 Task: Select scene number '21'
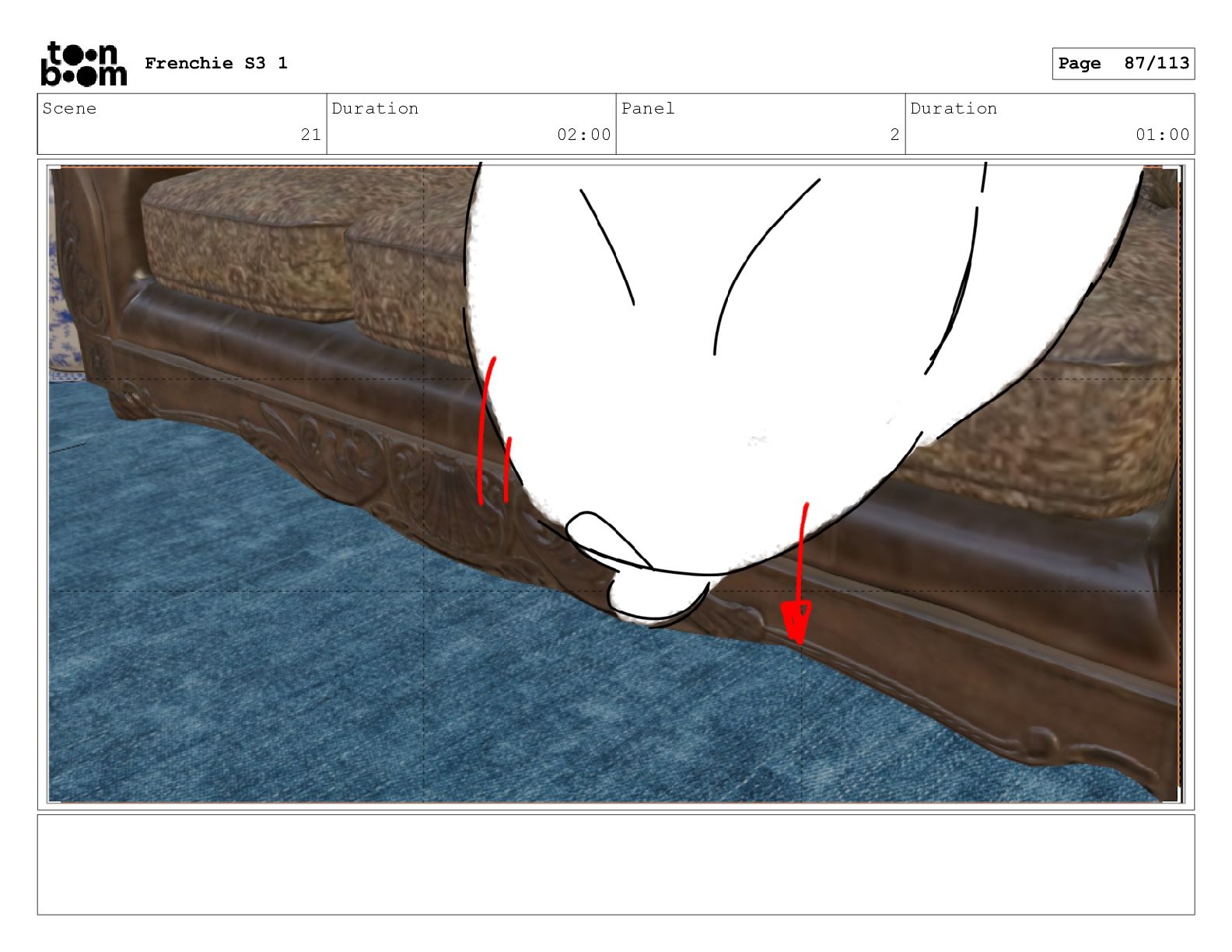tap(311, 135)
